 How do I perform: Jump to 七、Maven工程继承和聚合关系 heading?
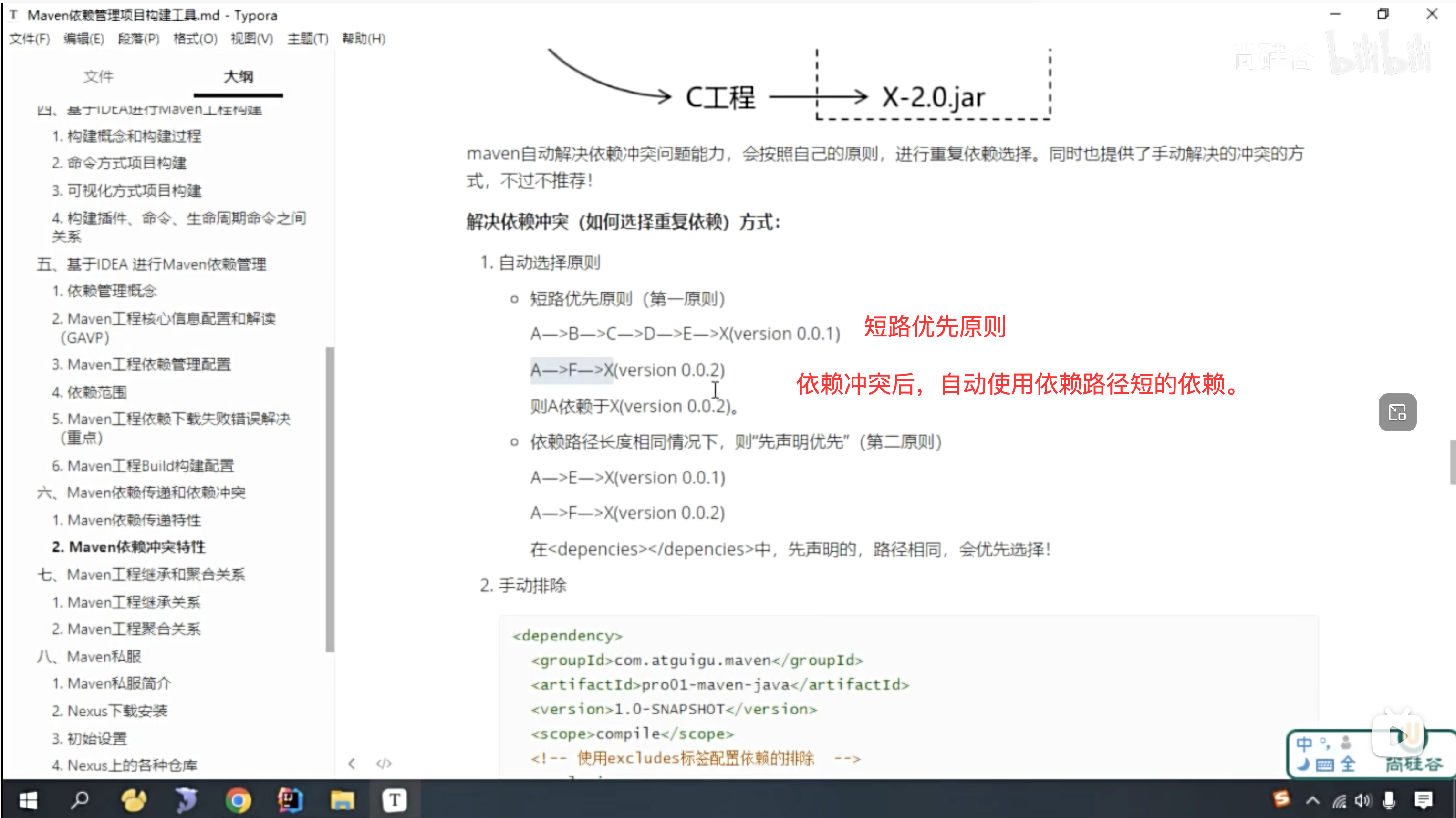coord(141,574)
